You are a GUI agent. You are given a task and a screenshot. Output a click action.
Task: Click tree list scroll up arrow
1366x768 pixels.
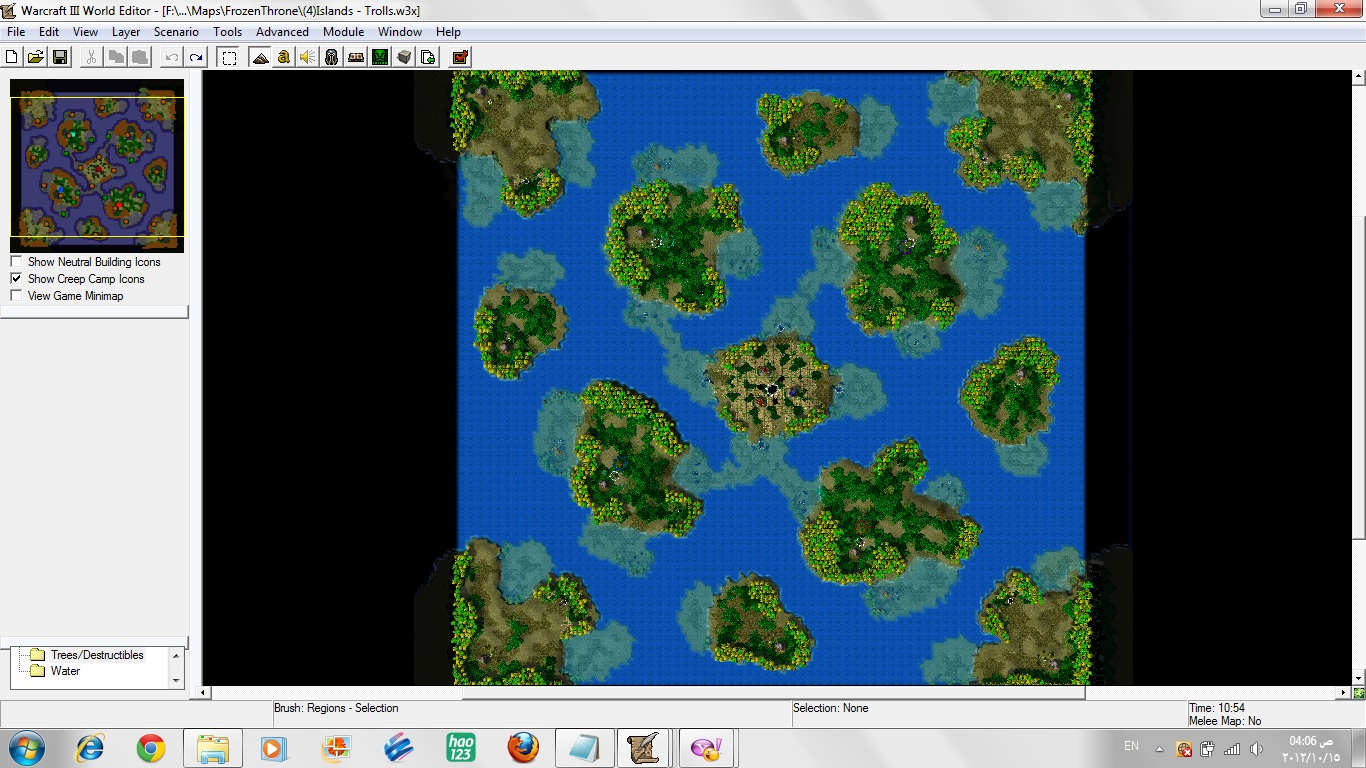(176, 655)
